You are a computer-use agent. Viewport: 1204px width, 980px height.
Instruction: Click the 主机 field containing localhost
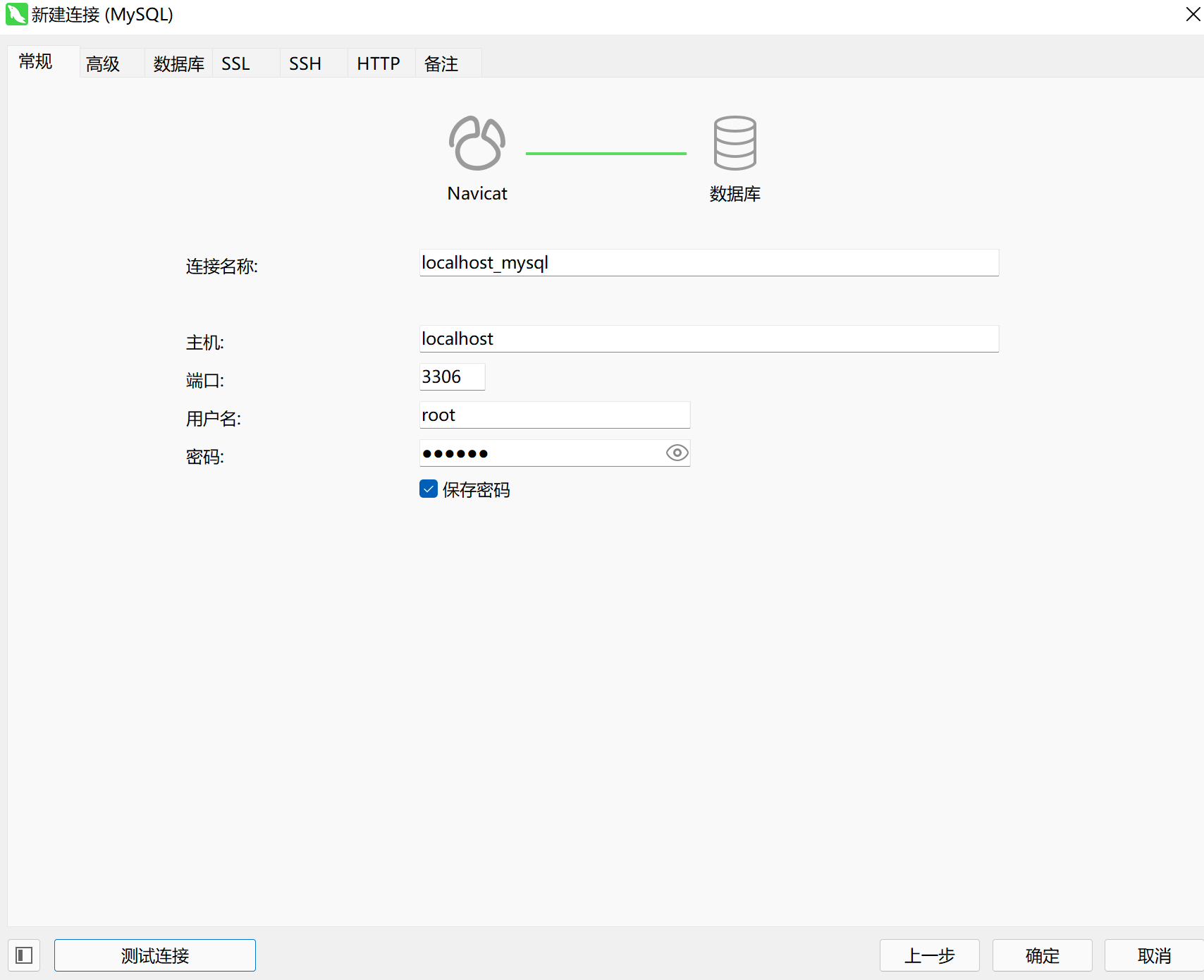tap(709, 338)
